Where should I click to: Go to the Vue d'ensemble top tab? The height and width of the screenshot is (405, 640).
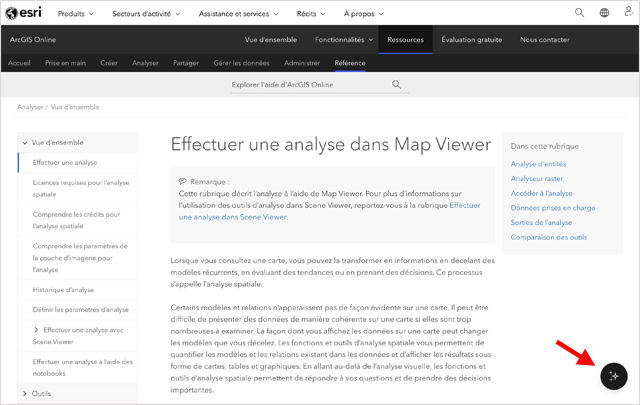coord(271,40)
